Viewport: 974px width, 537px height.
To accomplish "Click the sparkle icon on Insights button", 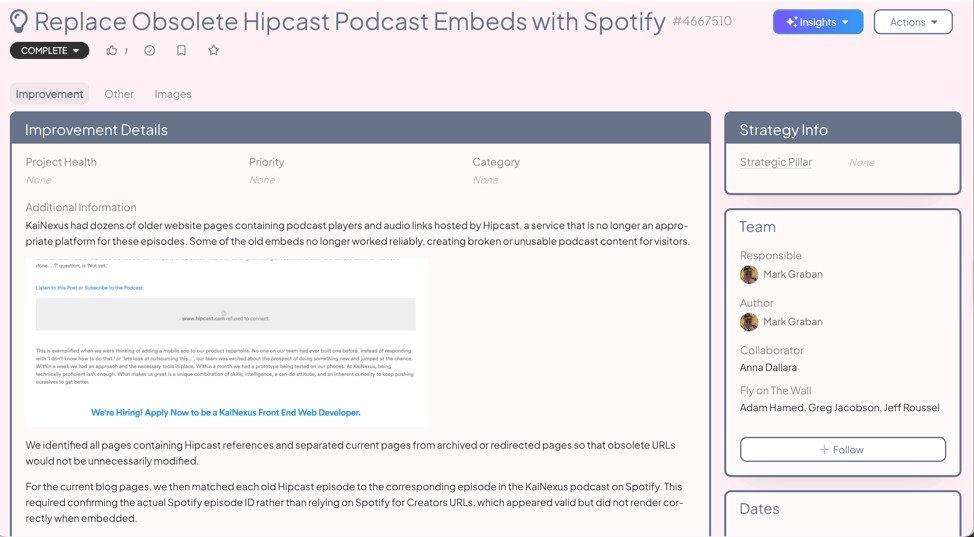I will point(791,22).
